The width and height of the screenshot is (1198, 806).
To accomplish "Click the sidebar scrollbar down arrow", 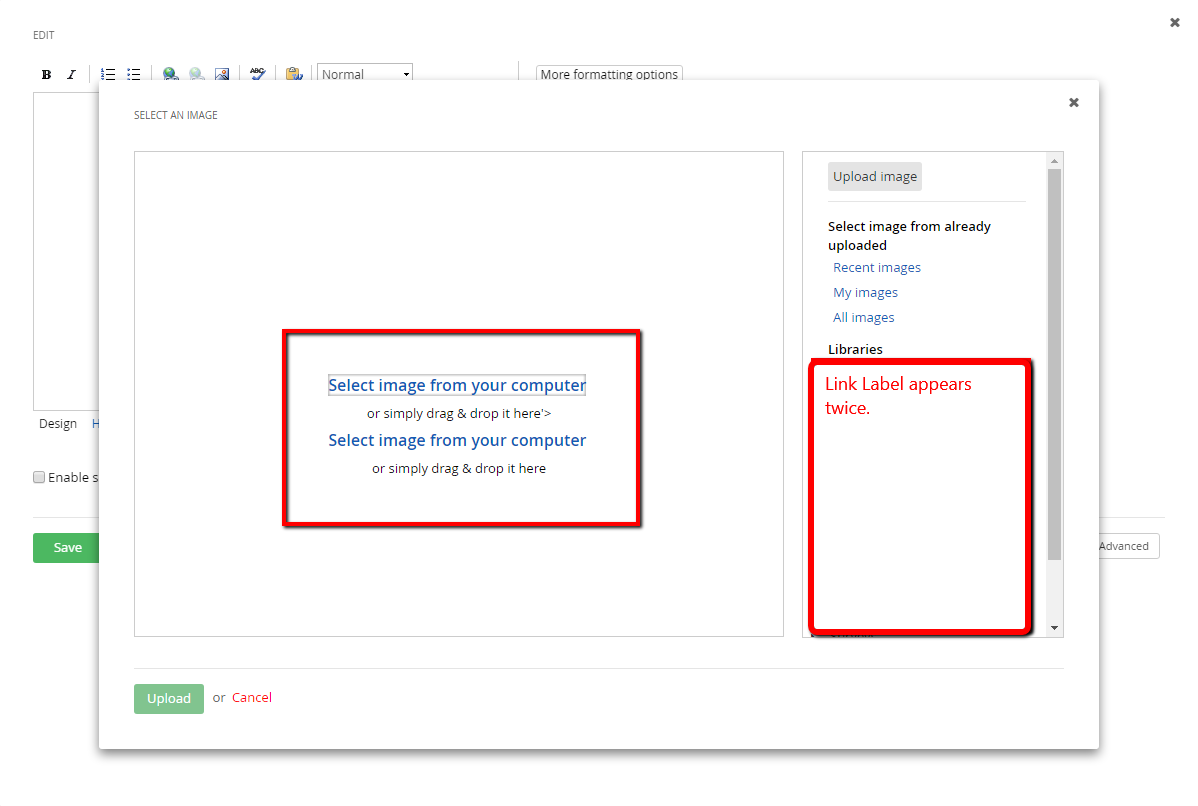I will tap(1054, 628).
